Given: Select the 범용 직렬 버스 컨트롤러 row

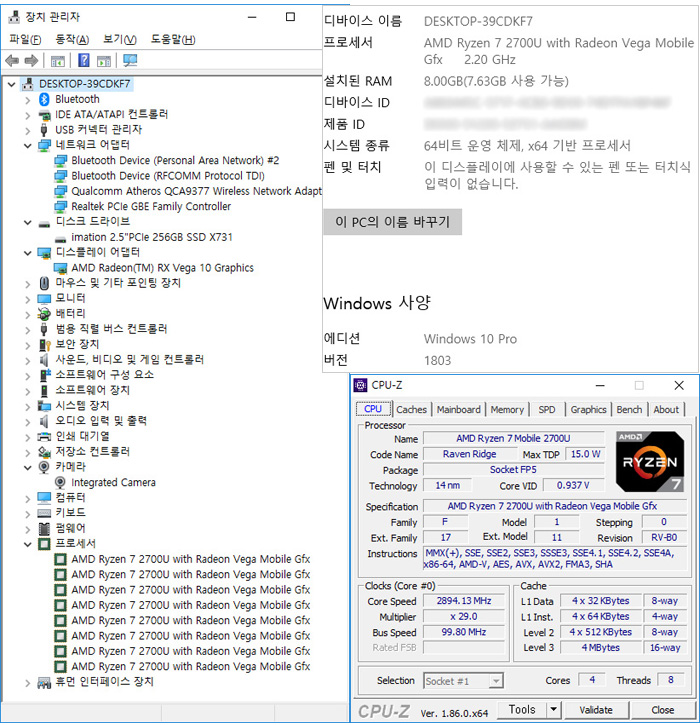Looking at the screenshot, I should click(x=111, y=329).
